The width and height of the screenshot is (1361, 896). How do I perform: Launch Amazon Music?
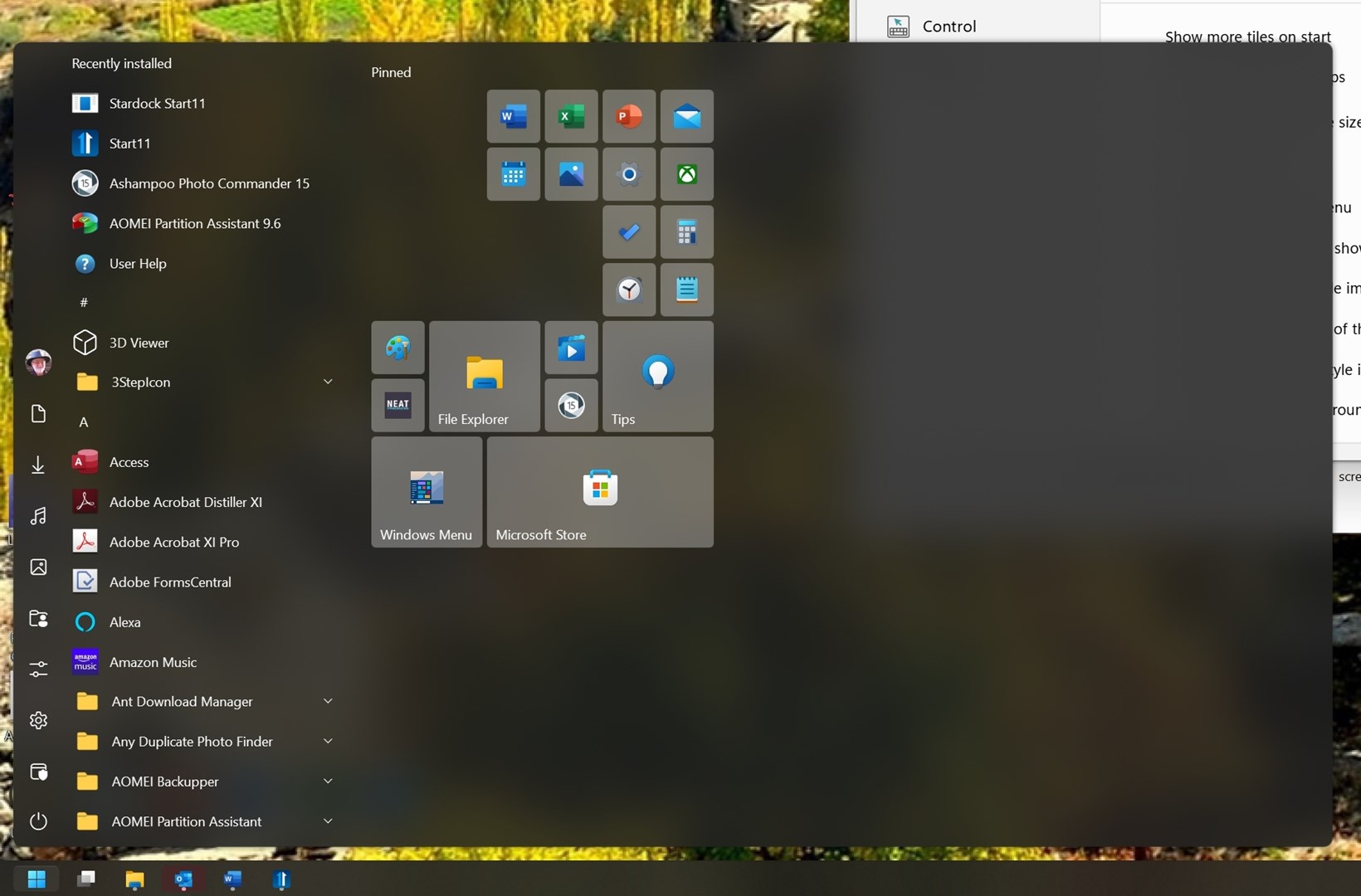(203, 662)
